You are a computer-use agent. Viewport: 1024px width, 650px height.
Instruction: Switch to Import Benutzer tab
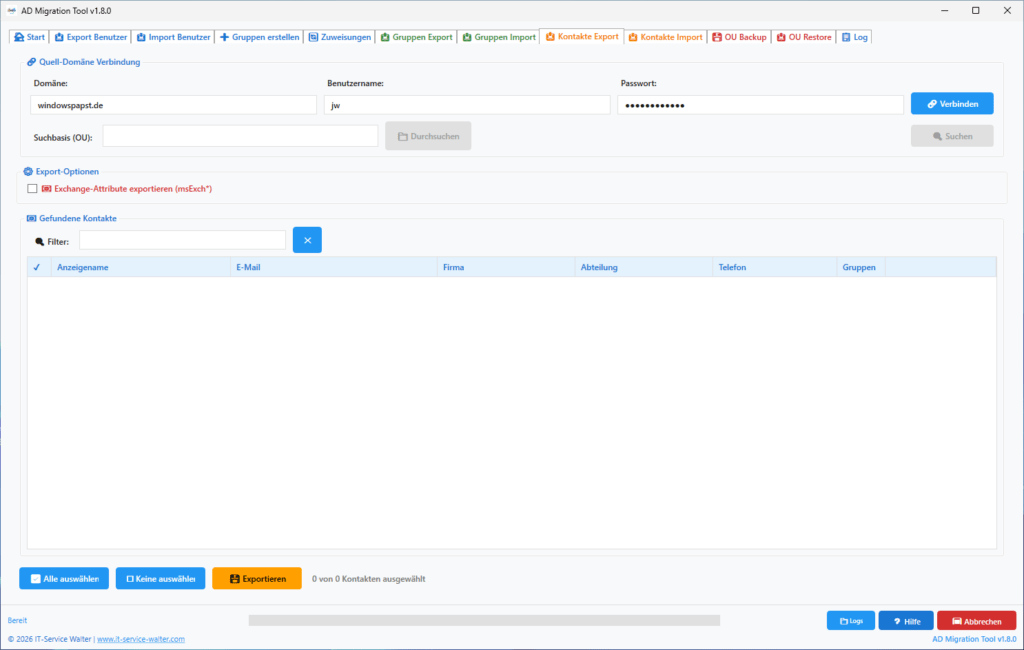click(x=173, y=37)
